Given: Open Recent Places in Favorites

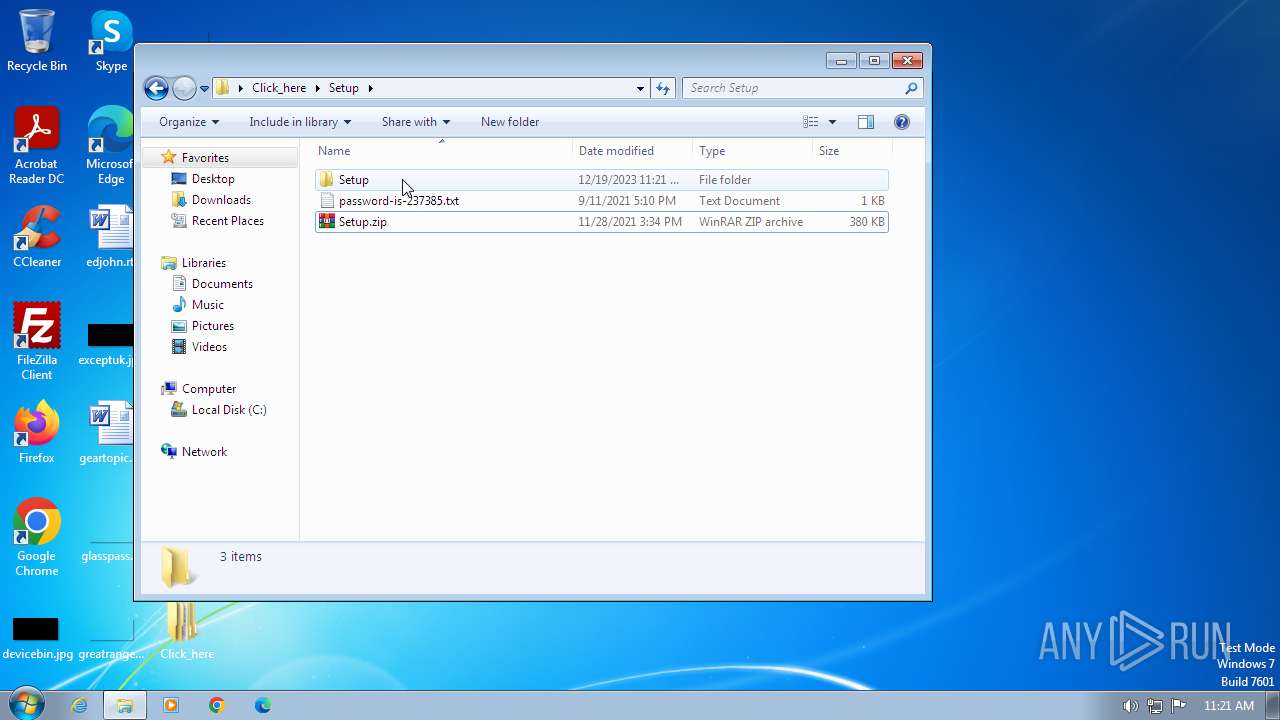Looking at the screenshot, I should [228, 221].
